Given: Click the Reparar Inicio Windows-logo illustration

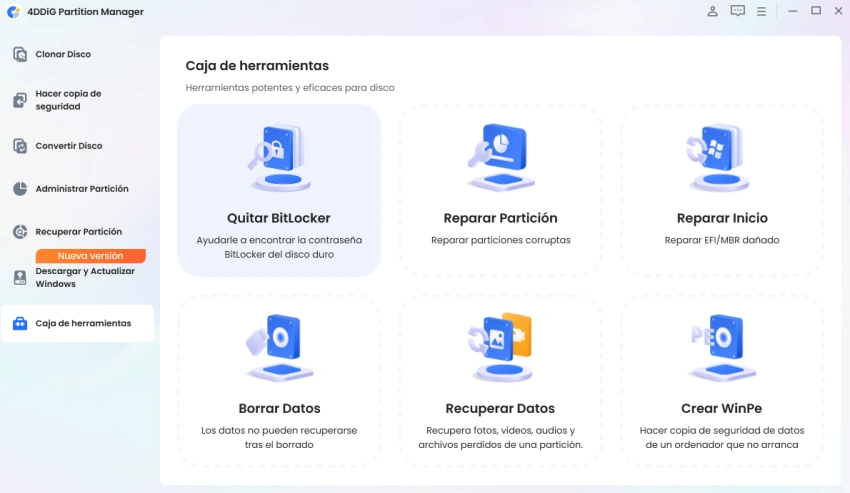Looking at the screenshot, I should click(x=718, y=157).
